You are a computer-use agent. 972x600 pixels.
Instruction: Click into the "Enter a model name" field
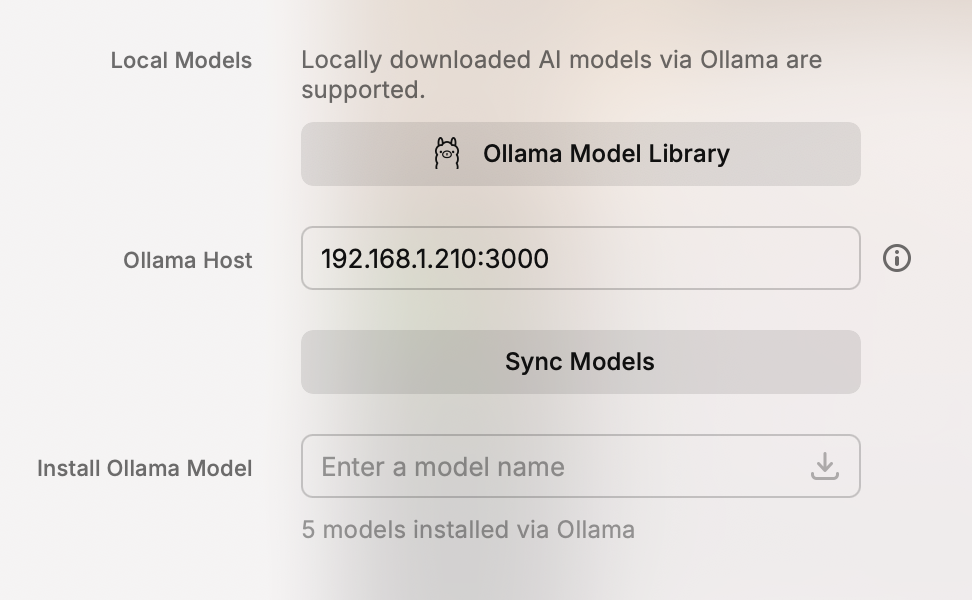click(581, 466)
